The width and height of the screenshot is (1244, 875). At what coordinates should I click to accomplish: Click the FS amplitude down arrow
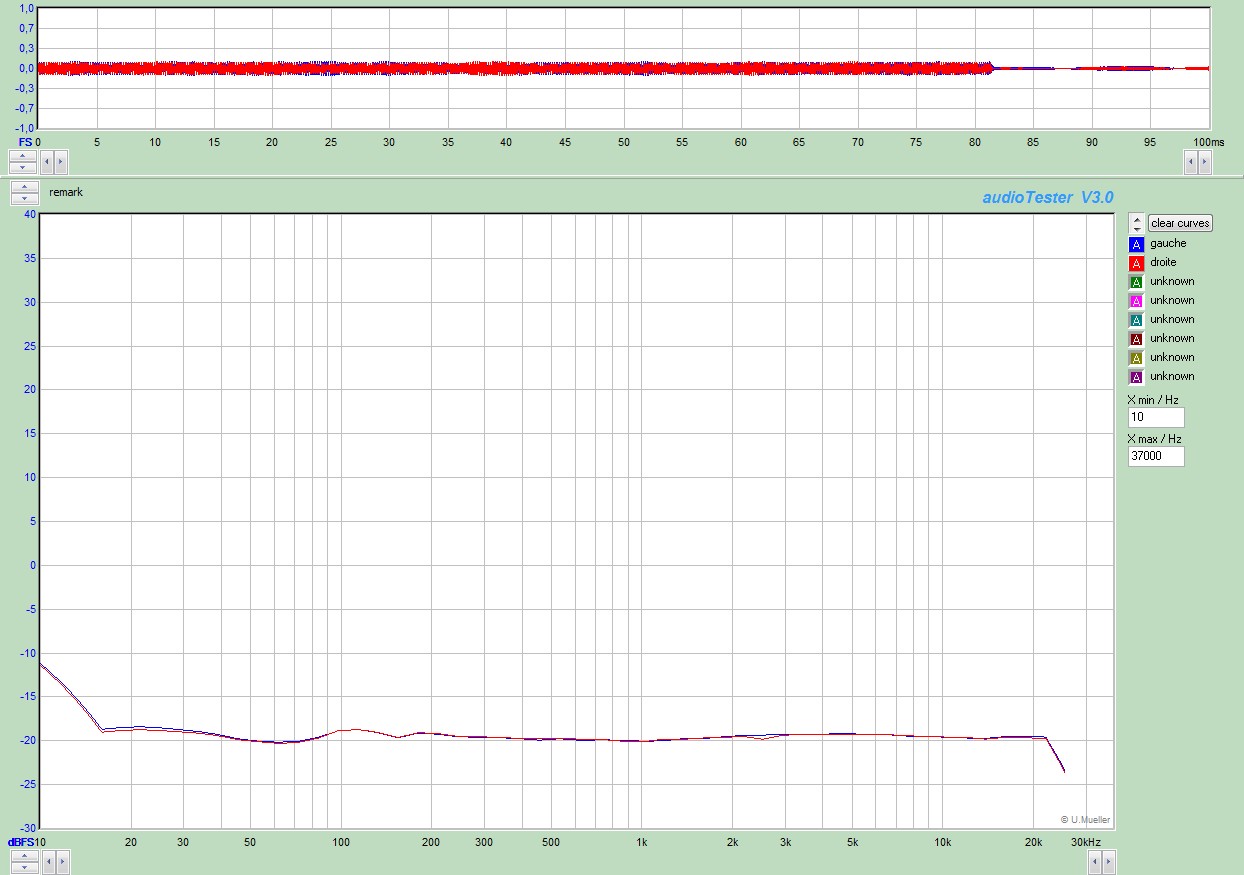[x=22, y=166]
